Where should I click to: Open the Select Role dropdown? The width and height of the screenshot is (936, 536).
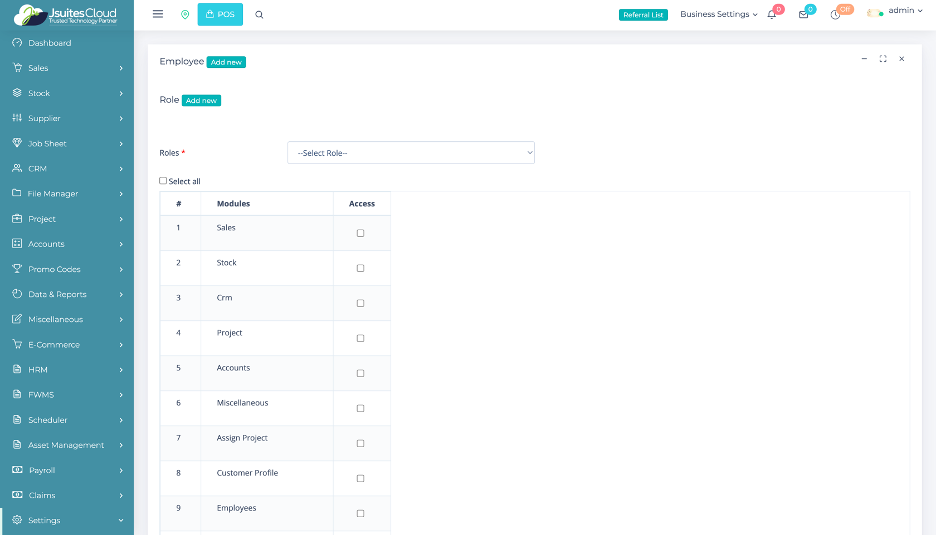point(411,153)
